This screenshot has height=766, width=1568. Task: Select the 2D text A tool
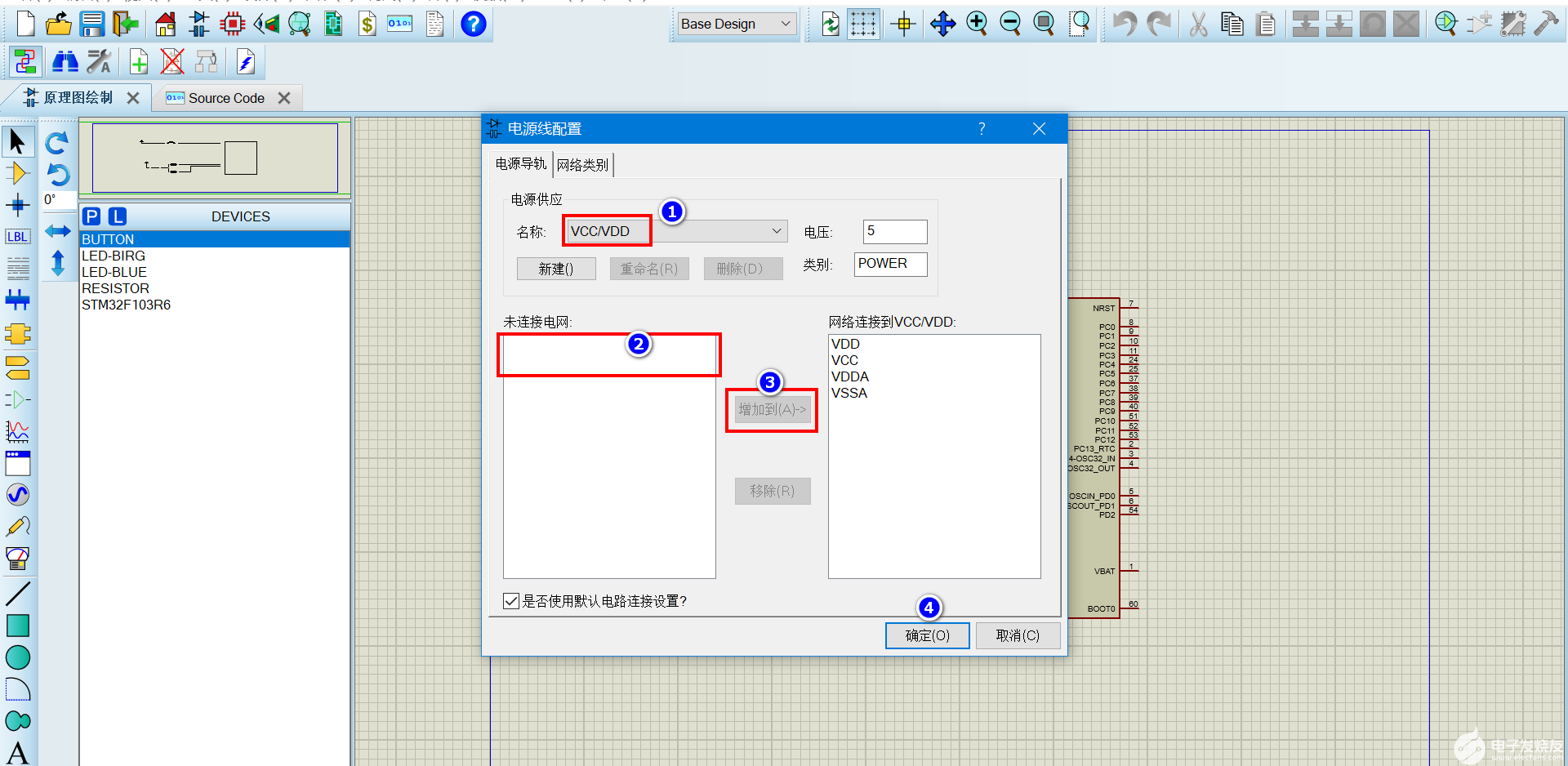[18, 752]
